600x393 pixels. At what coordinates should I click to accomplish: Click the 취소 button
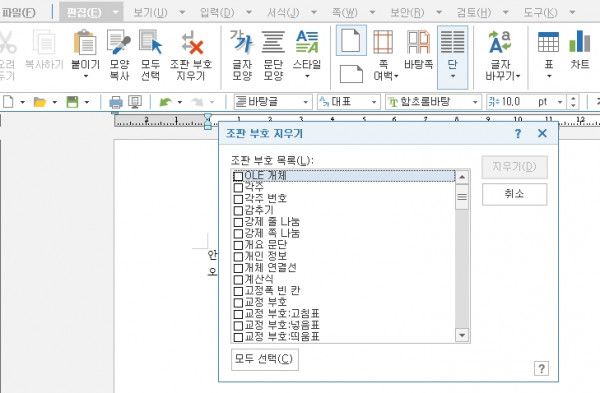tap(514, 194)
